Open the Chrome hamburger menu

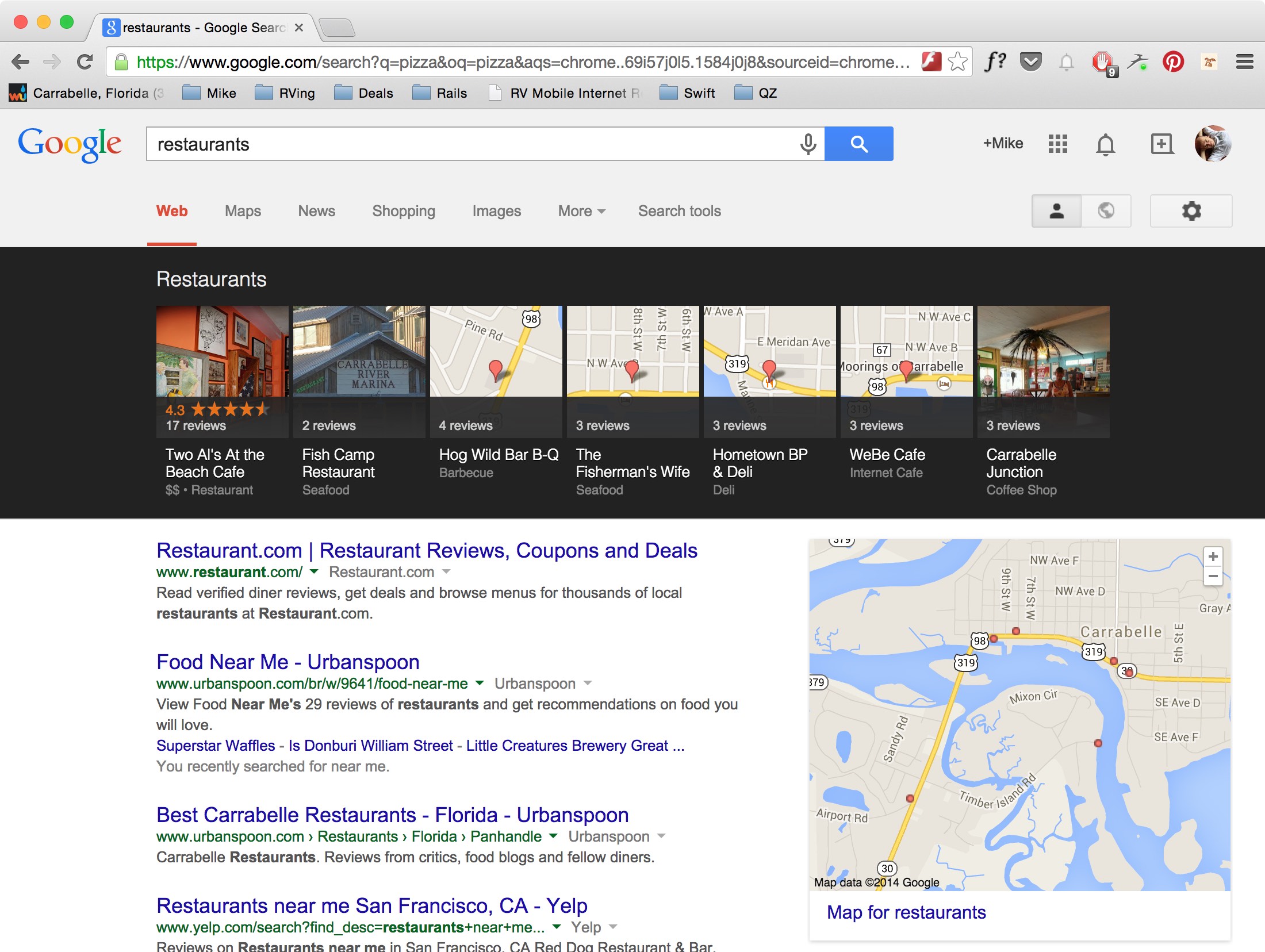tap(1245, 62)
